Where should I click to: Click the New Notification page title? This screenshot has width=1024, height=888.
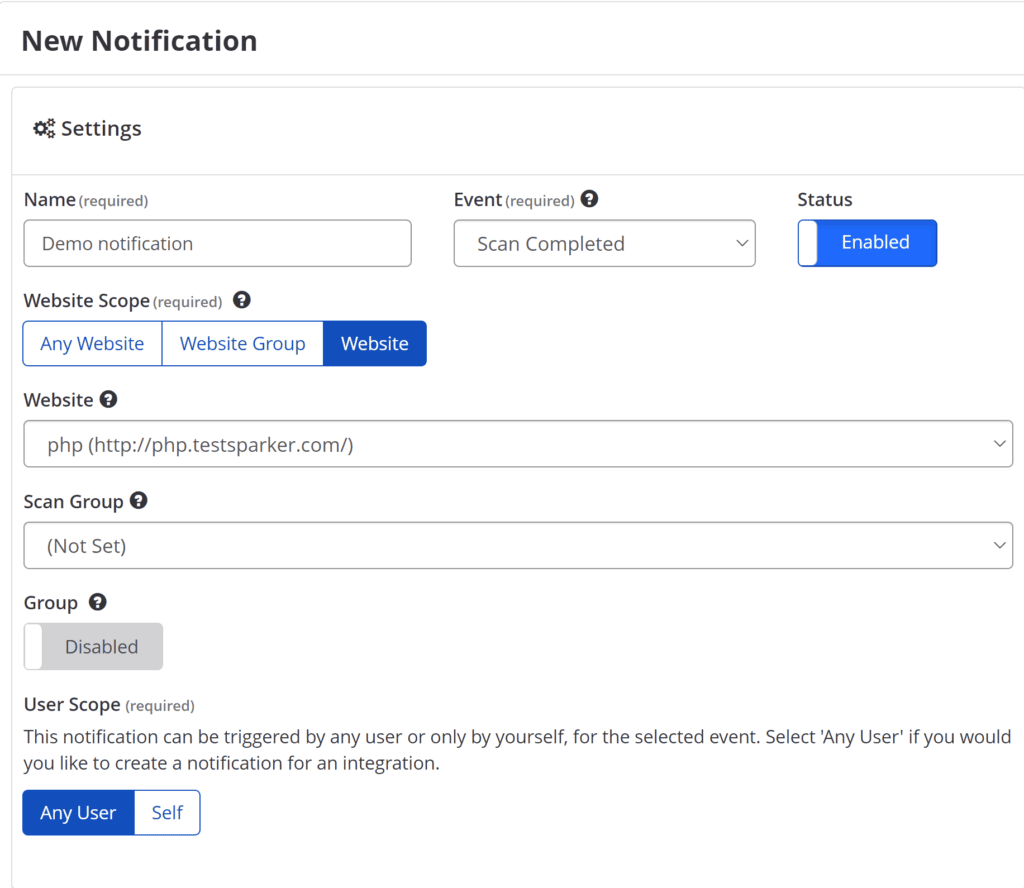[138, 40]
